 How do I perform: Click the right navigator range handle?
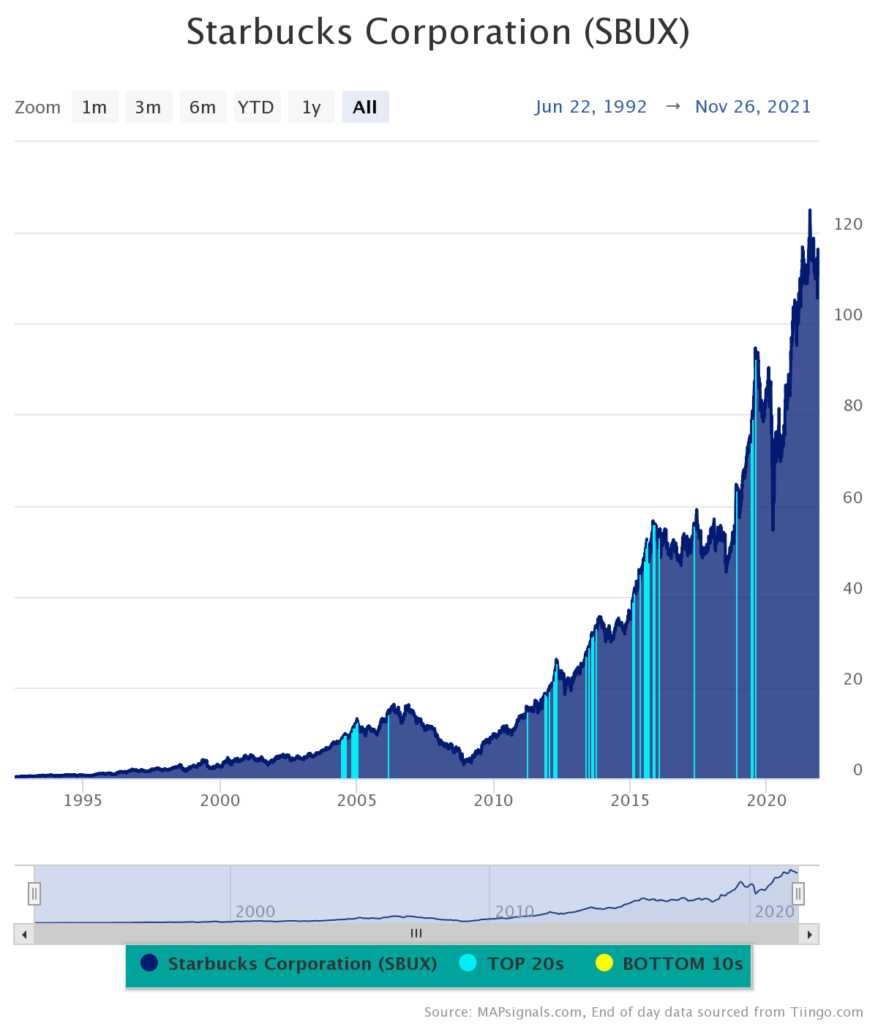coord(798,893)
